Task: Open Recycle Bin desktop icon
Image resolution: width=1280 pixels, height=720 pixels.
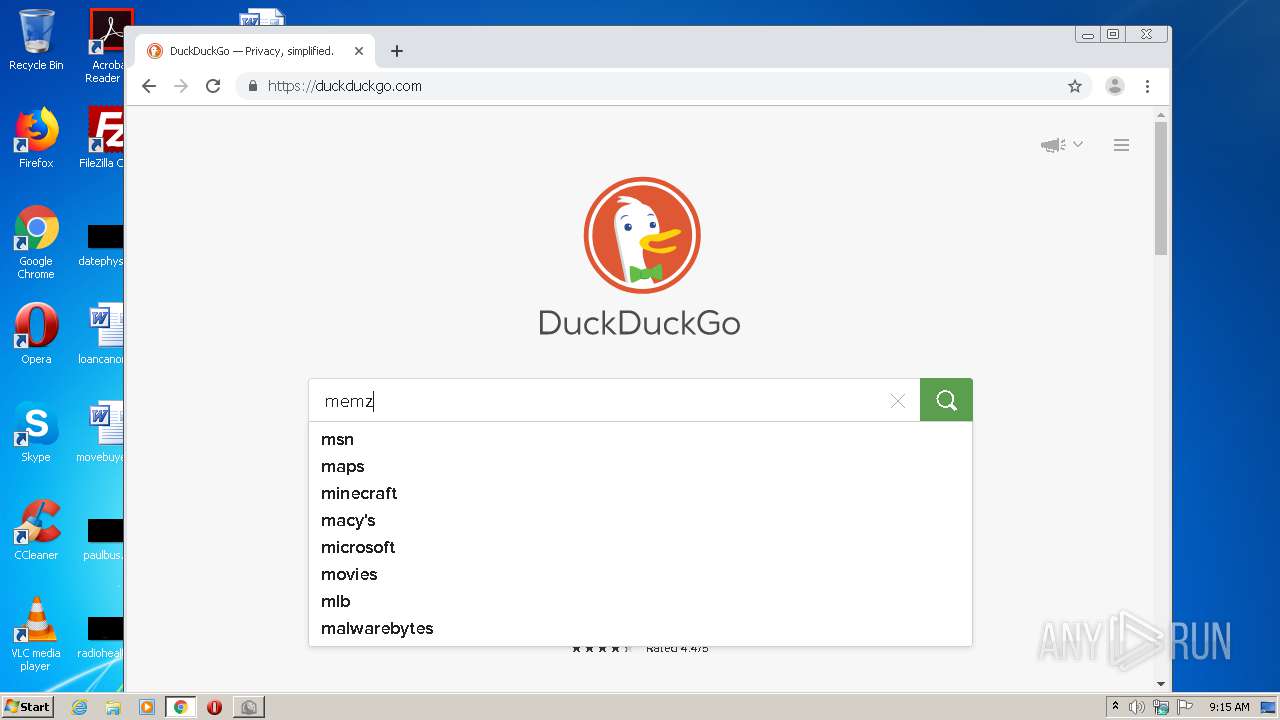Action: 36,41
